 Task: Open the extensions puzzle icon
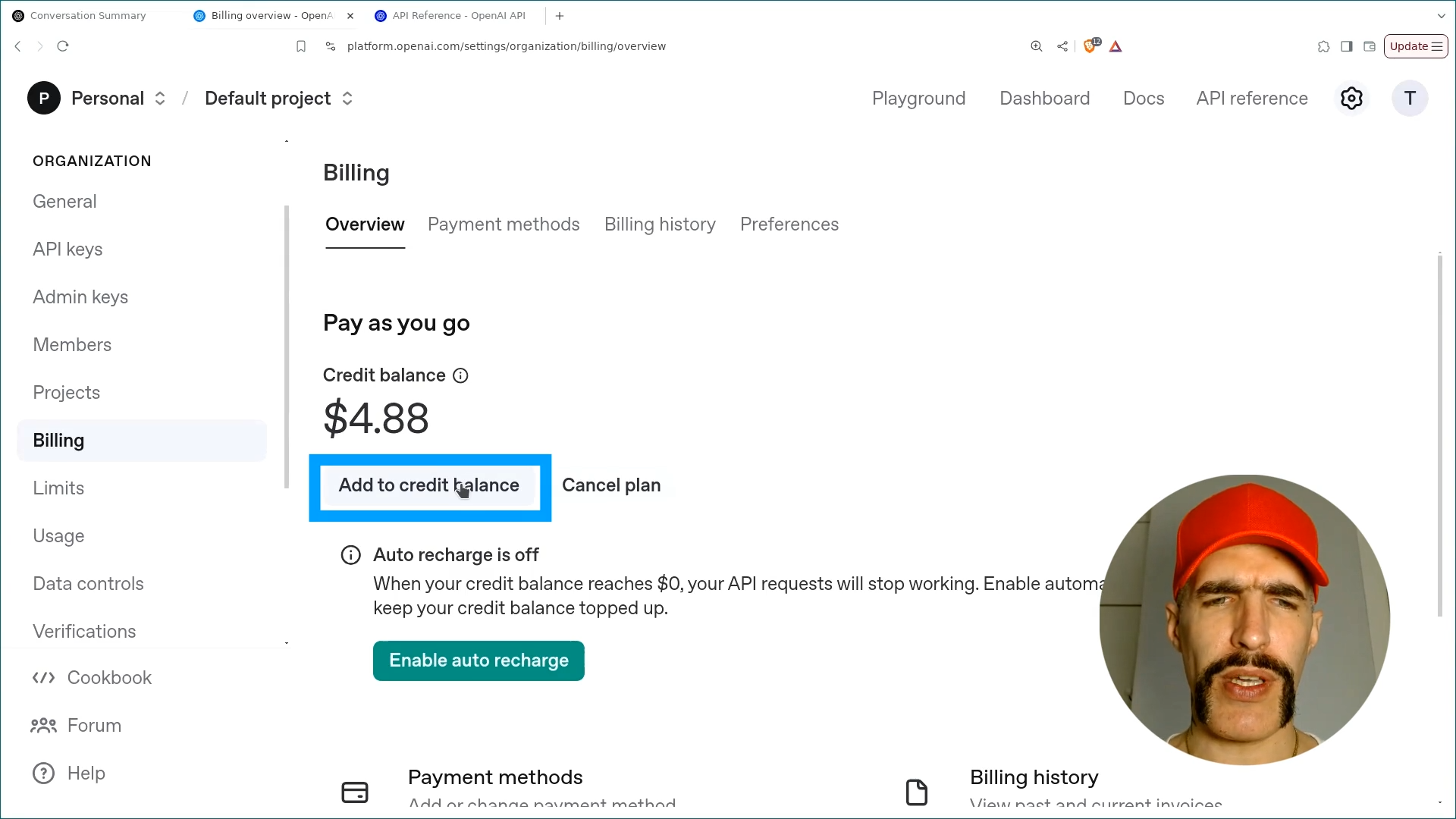pos(1323,46)
